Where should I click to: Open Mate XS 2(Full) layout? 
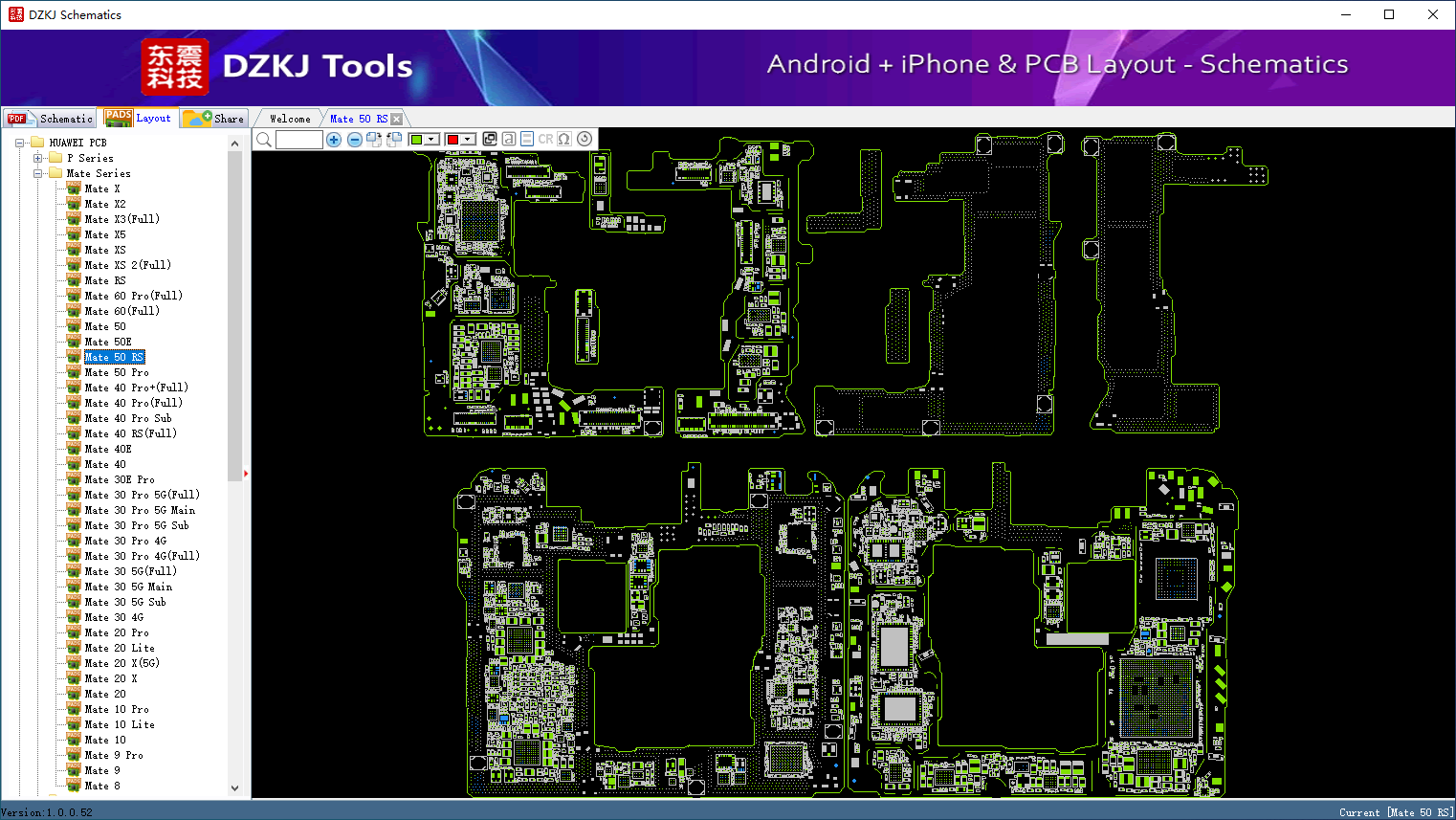[127, 265]
